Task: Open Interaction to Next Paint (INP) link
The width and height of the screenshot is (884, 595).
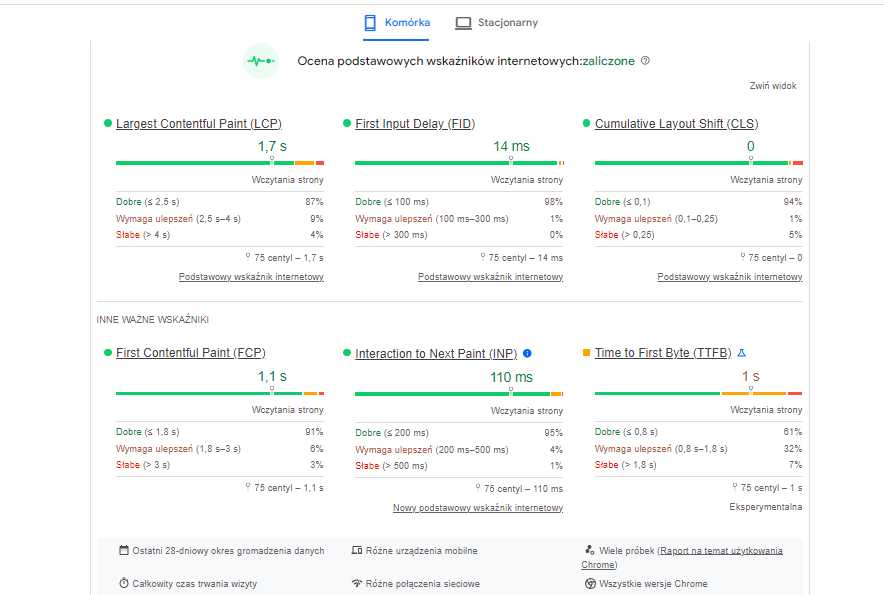Action: click(436, 354)
